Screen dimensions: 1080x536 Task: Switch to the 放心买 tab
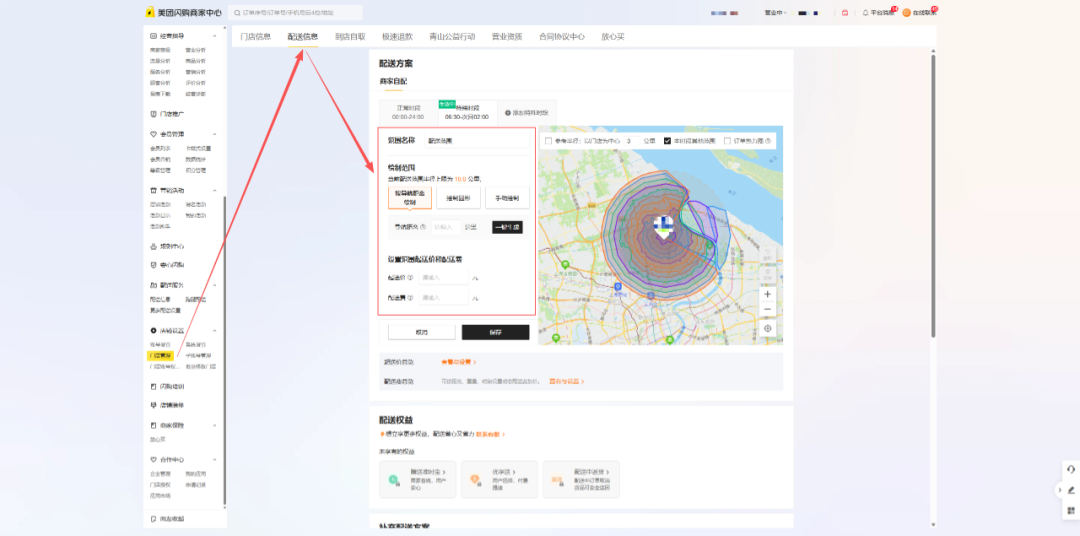click(x=612, y=37)
